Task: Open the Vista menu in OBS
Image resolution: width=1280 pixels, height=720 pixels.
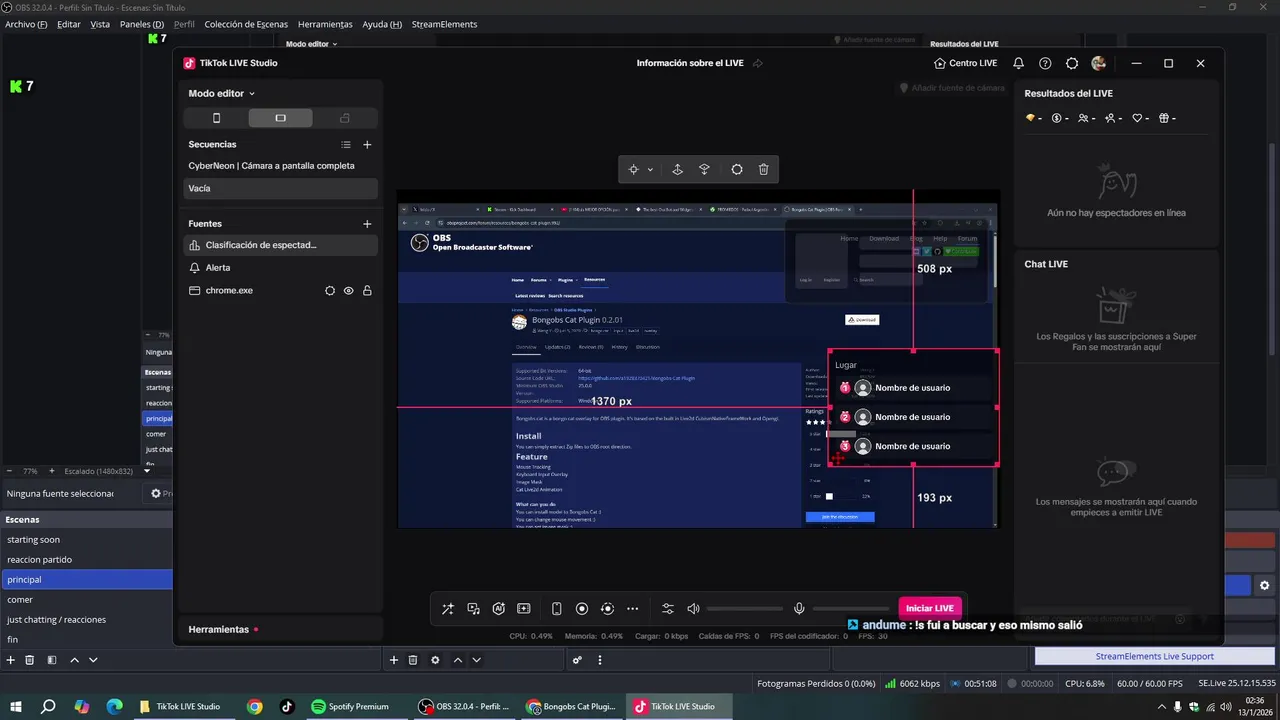Action: click(x=100, y=24)
